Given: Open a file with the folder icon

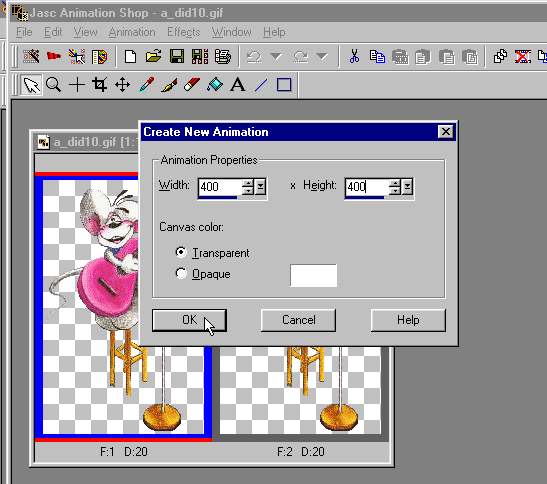Looking at the screenshot, I should pyautogui.click(x=153, y=56).
